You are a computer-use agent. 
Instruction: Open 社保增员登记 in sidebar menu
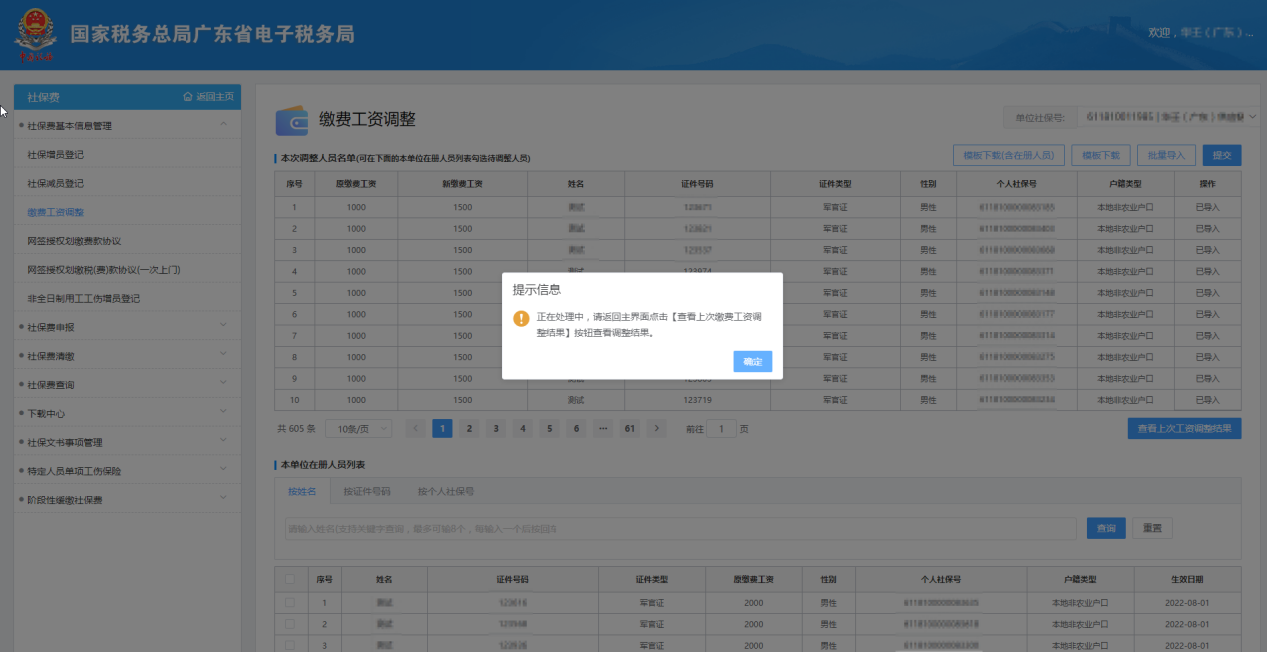[56, 155]
